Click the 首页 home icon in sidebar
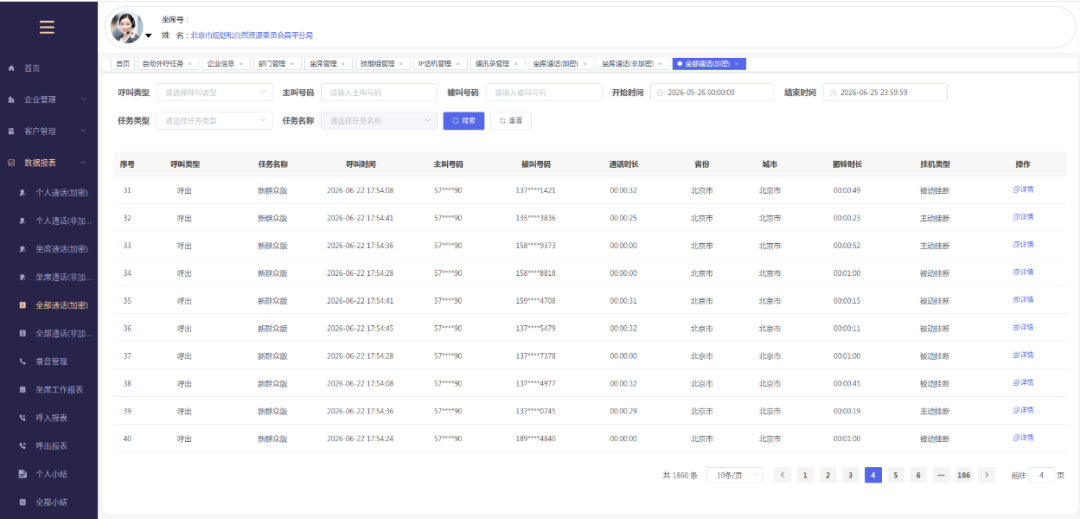Screen dimensions: 1080x519 point(11,68)
